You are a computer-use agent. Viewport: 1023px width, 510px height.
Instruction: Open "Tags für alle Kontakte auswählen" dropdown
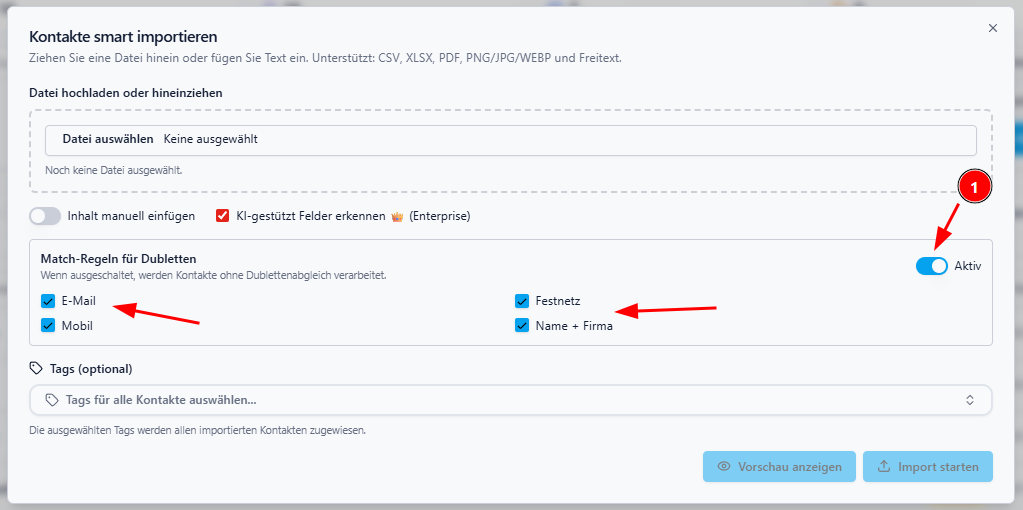point(500,400)
